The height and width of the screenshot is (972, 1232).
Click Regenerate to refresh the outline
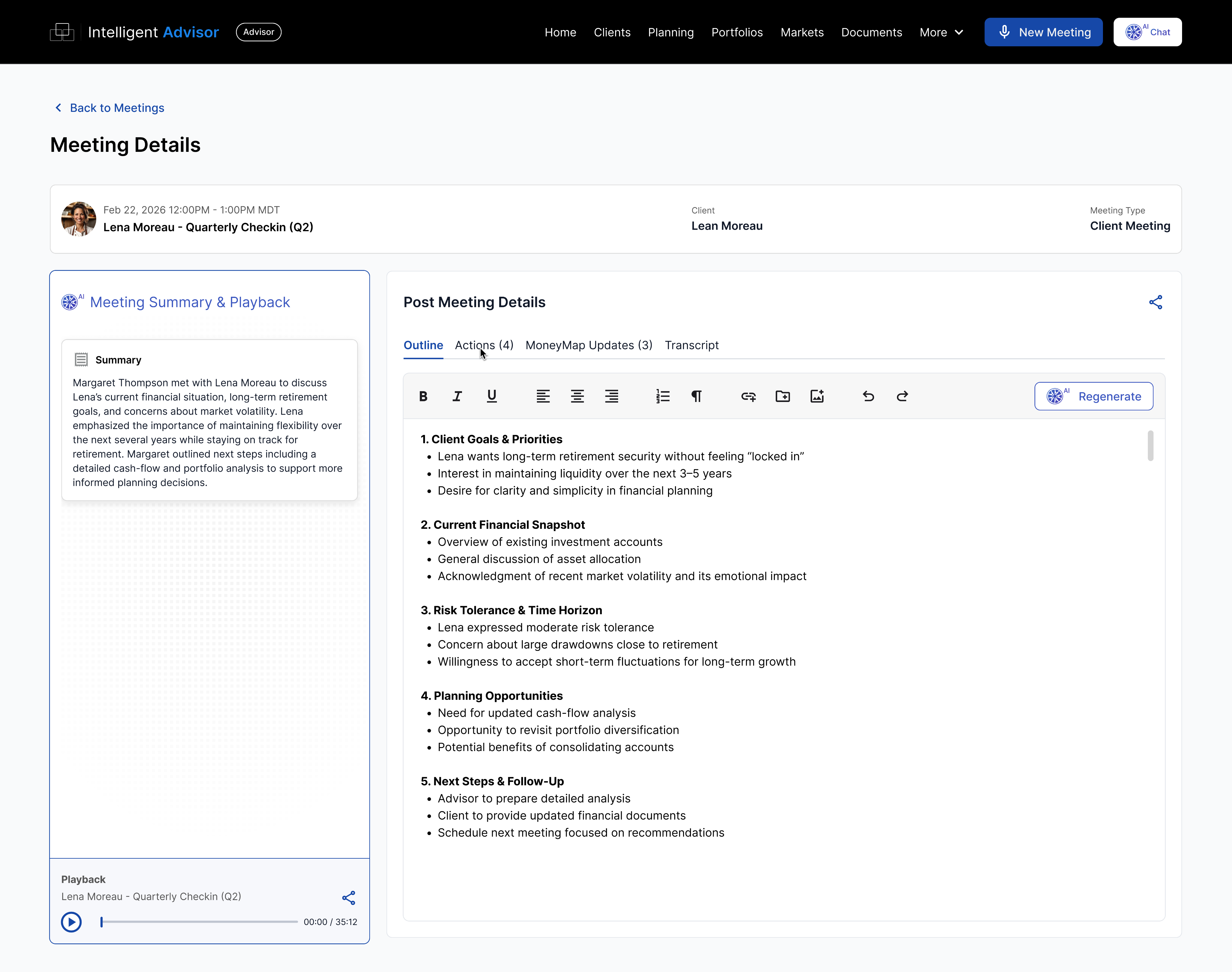tap(1093, 396)
